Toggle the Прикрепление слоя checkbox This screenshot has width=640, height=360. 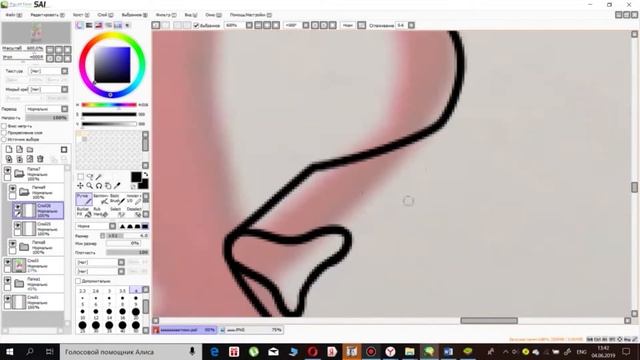(x=4, y=133)
